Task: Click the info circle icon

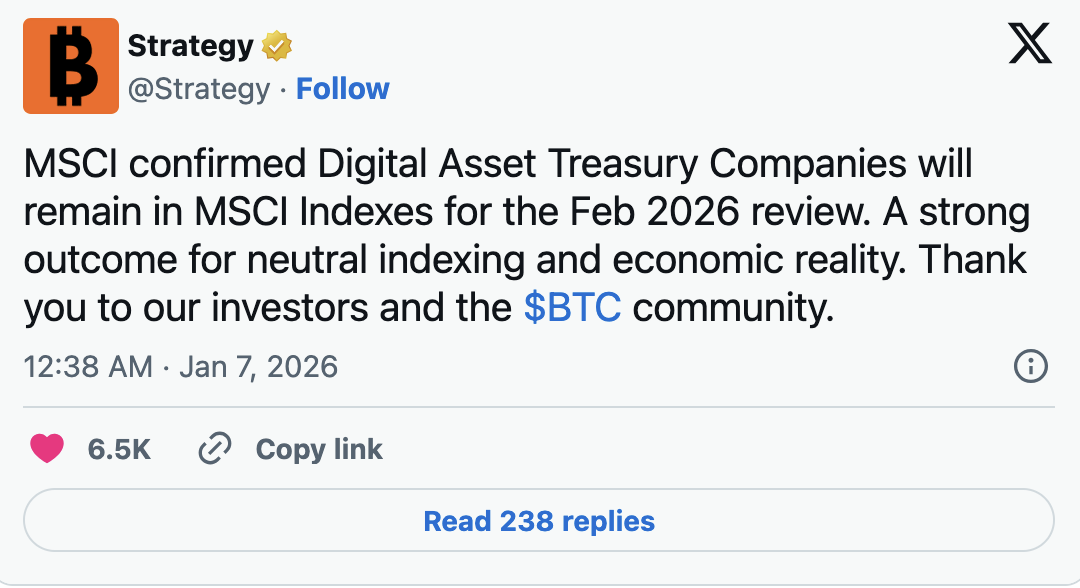Action: tap(1030, 367)
